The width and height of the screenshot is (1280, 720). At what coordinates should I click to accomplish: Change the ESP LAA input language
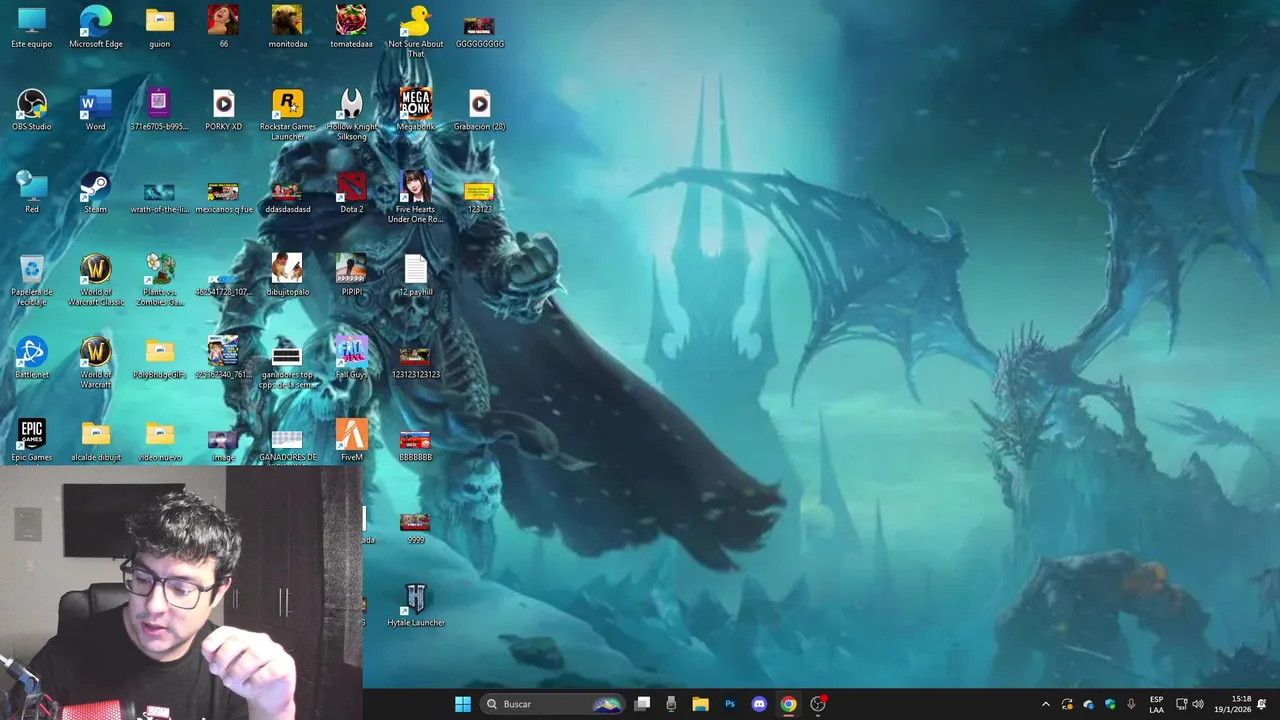[x=1156, y=704]
